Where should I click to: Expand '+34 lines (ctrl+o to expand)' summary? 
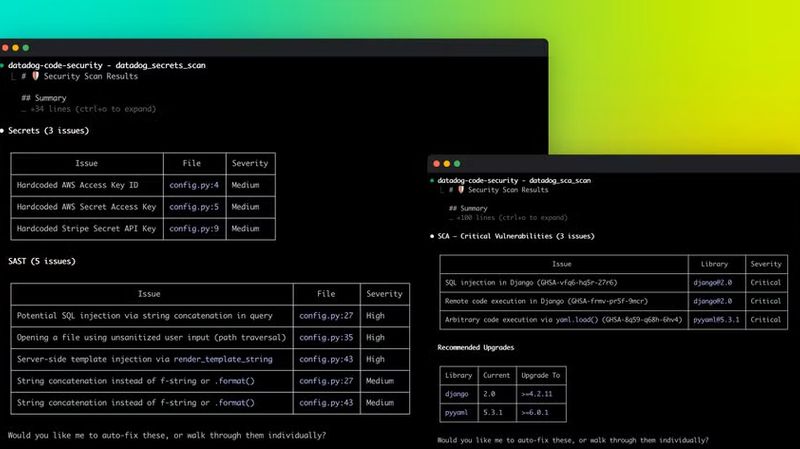pyautogui.click(x=93, y=109)
